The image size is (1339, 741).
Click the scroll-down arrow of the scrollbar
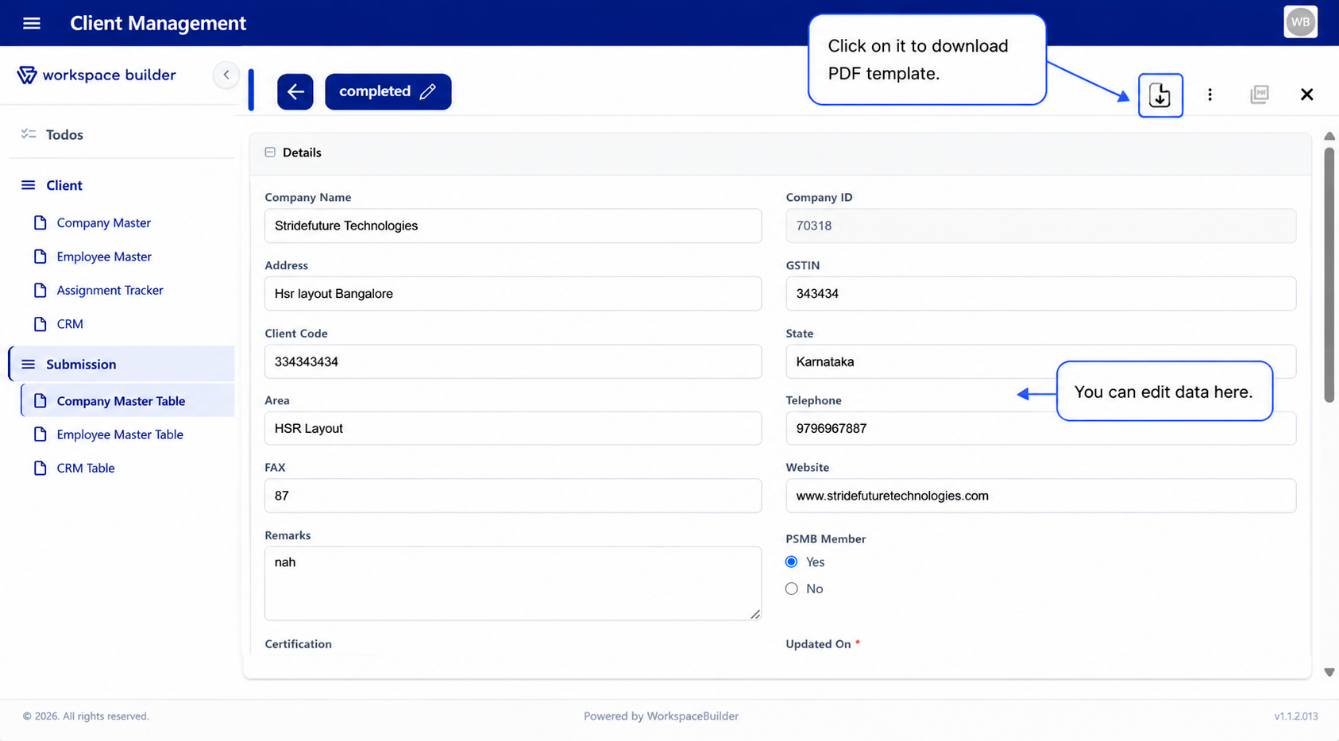1329,672
